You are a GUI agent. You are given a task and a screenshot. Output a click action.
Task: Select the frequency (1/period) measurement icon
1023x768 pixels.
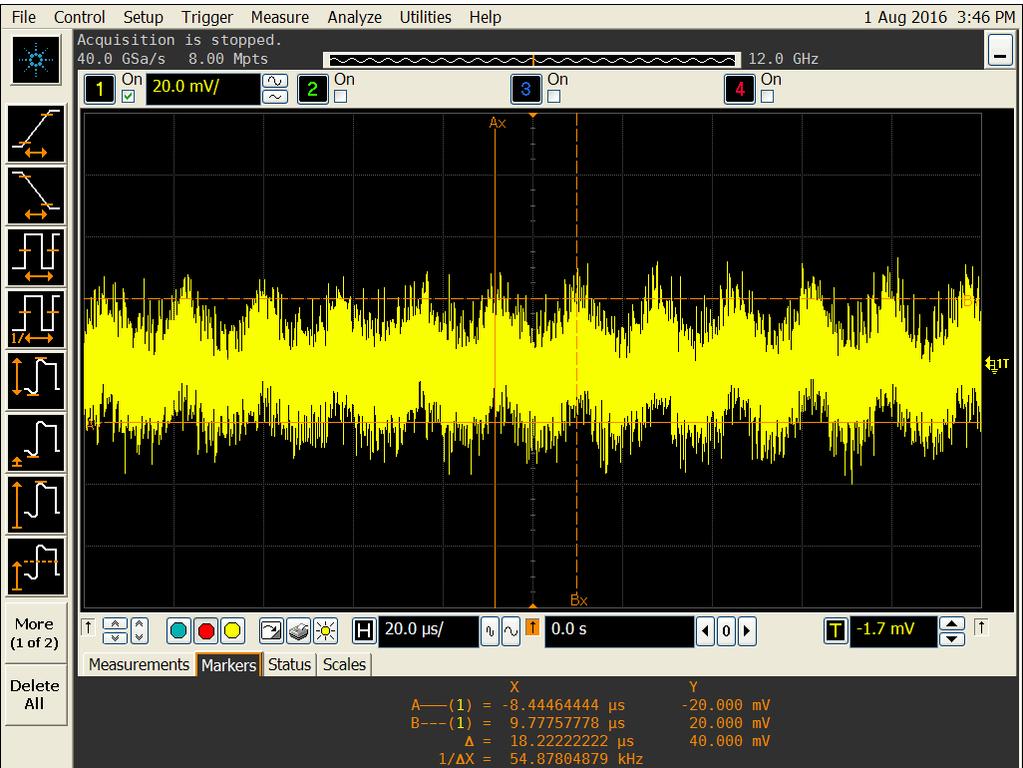click(37, 318)
